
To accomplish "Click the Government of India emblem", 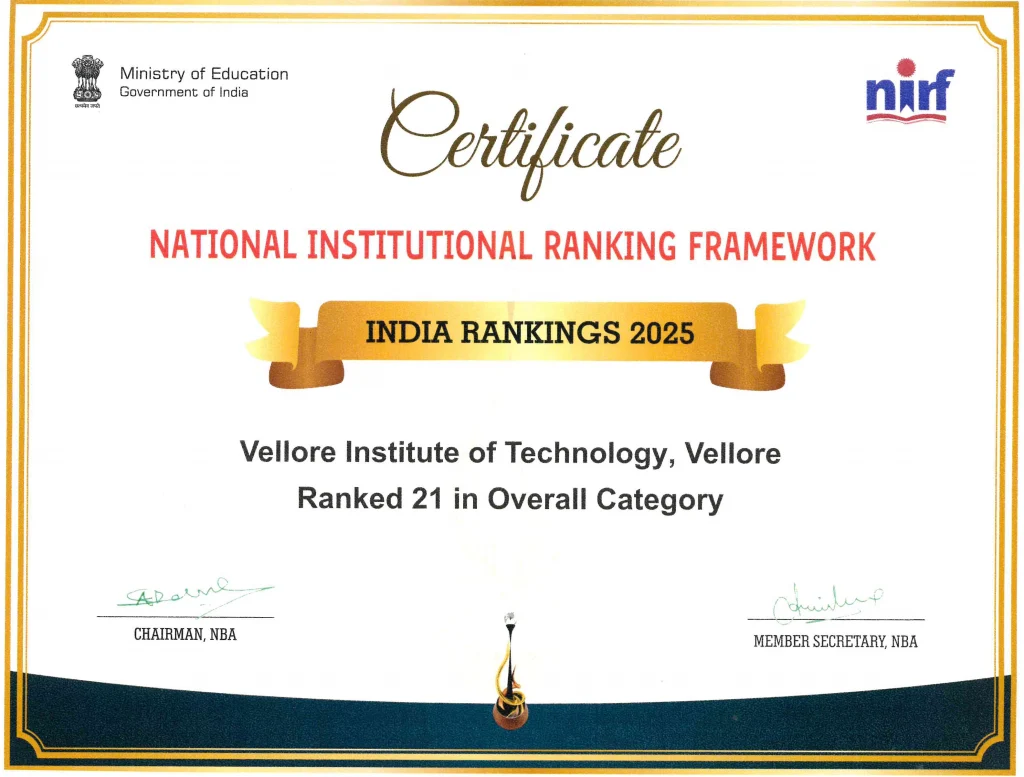I will (87, 82).
